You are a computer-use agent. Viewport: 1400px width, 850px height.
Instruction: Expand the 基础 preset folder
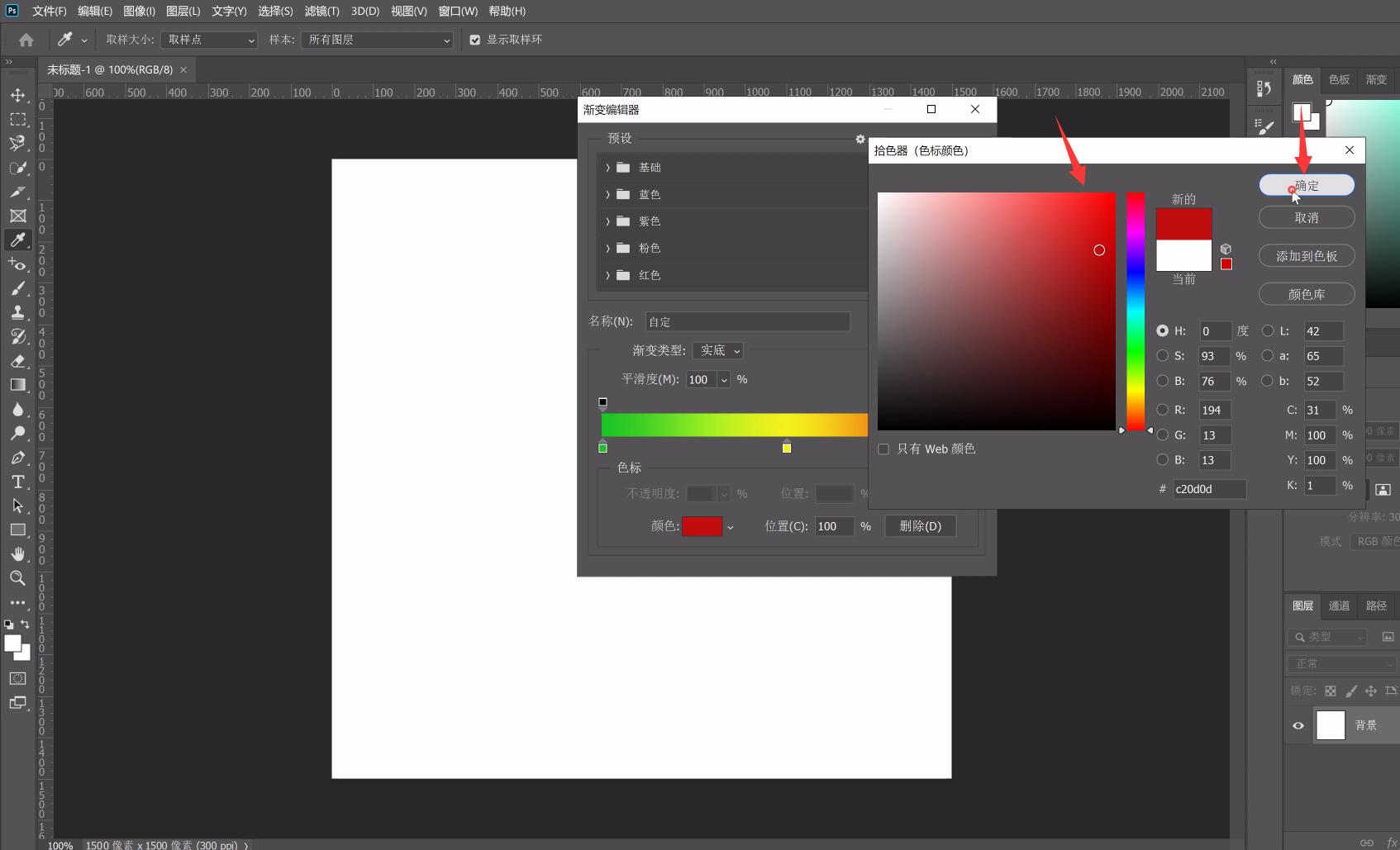(x=607, y=168)
